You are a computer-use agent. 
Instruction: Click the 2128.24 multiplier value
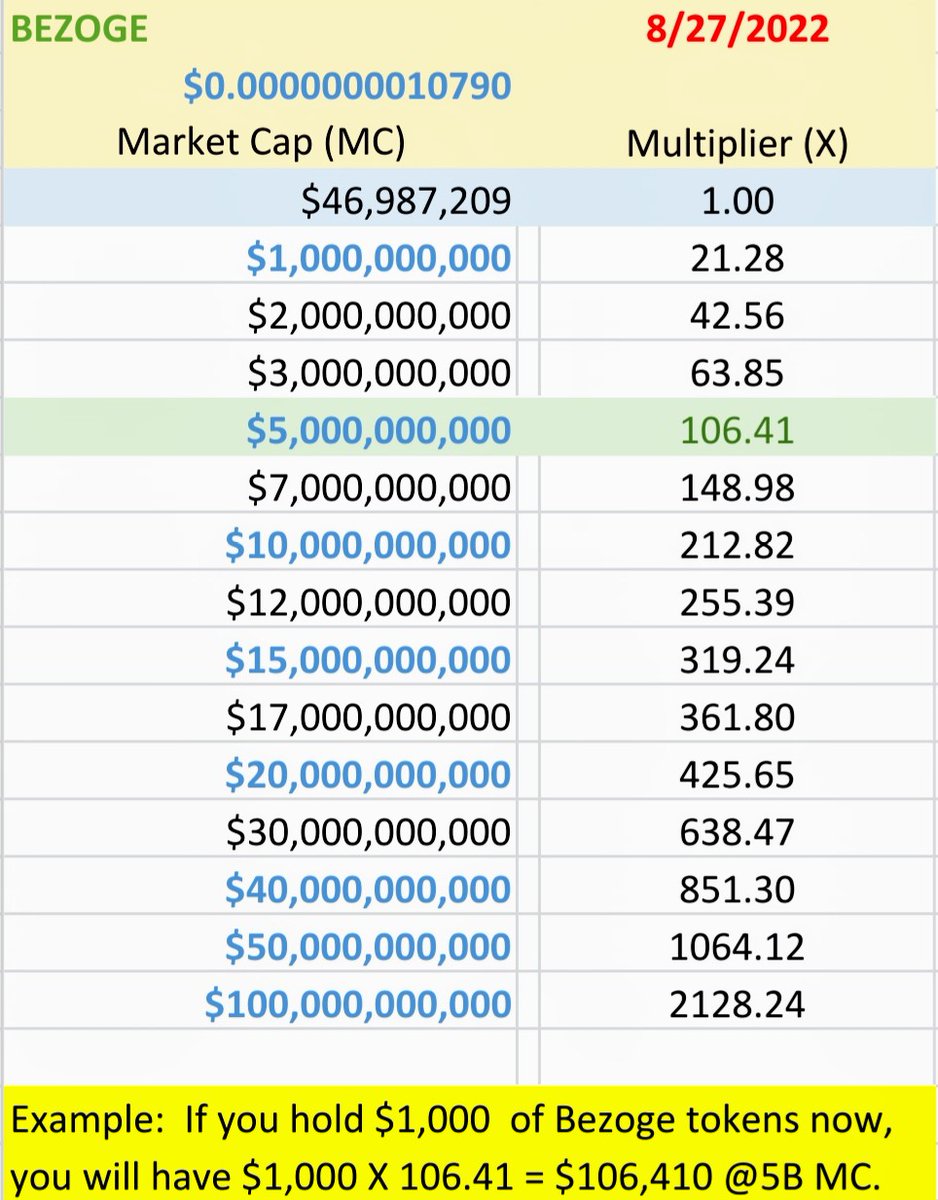point(736,1004)
